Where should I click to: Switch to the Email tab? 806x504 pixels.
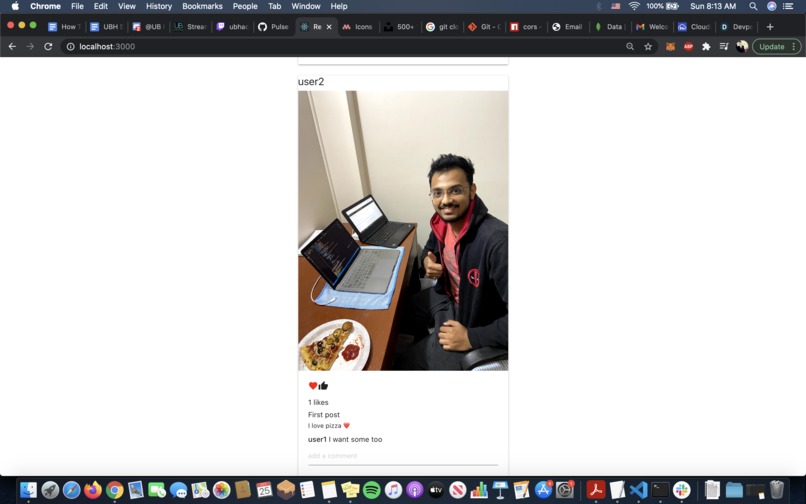click(x=568, y=27)
